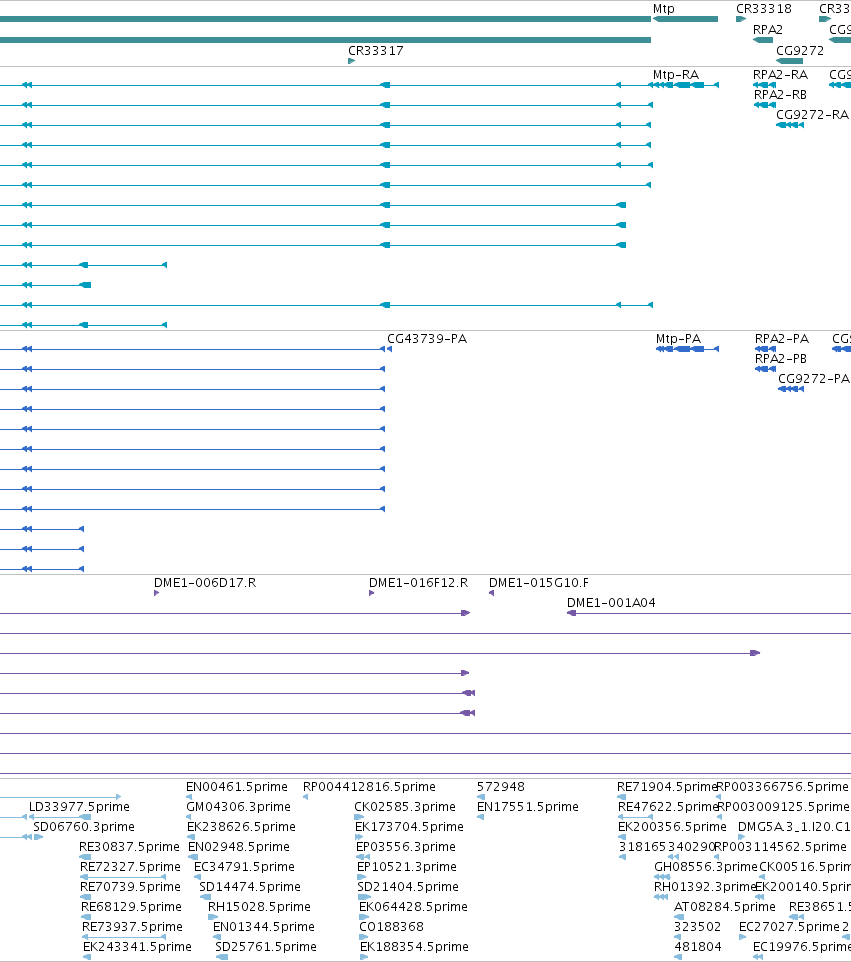Select the RE47622.5prime EST label
The height and width of the screenshot is (962, 851).
(668, 806)
